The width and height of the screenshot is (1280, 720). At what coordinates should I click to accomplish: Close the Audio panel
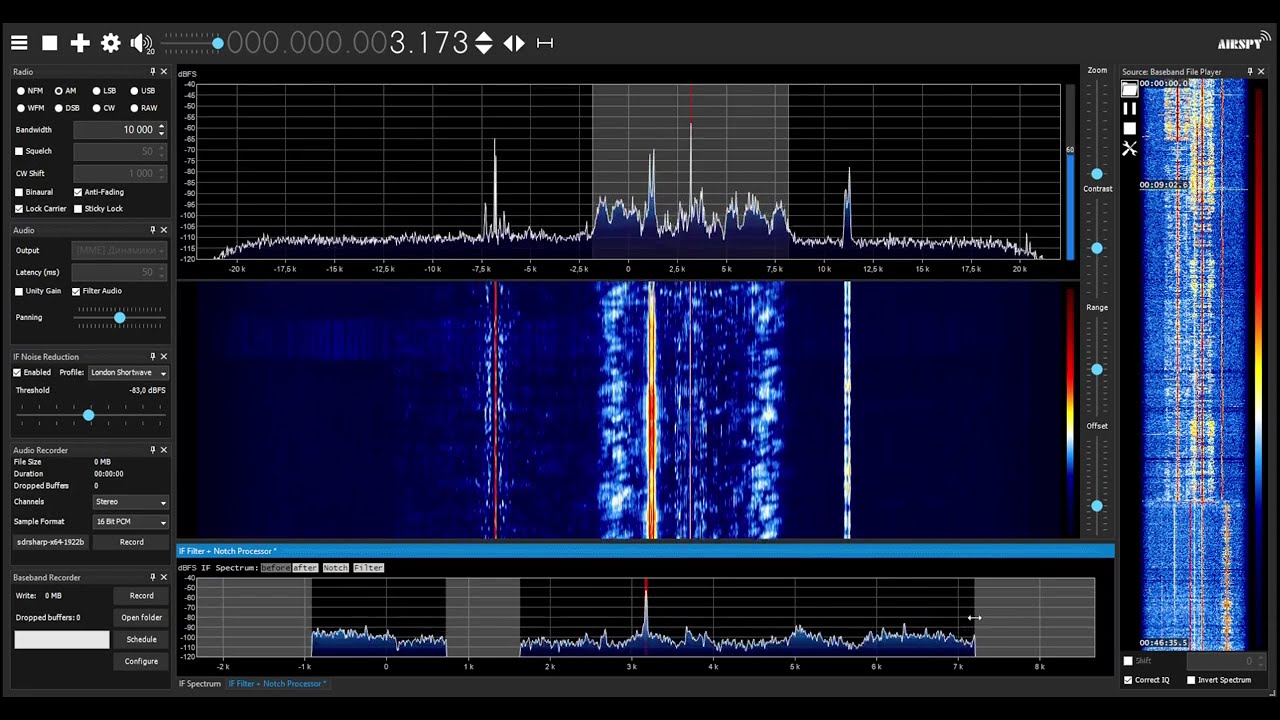tap(164, 230)
